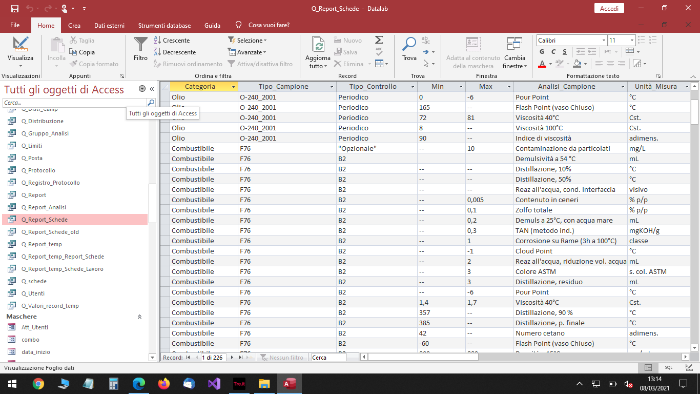
Task: Open Tipo_Controllo column filter arrow
Action: (x=412, y=87)
